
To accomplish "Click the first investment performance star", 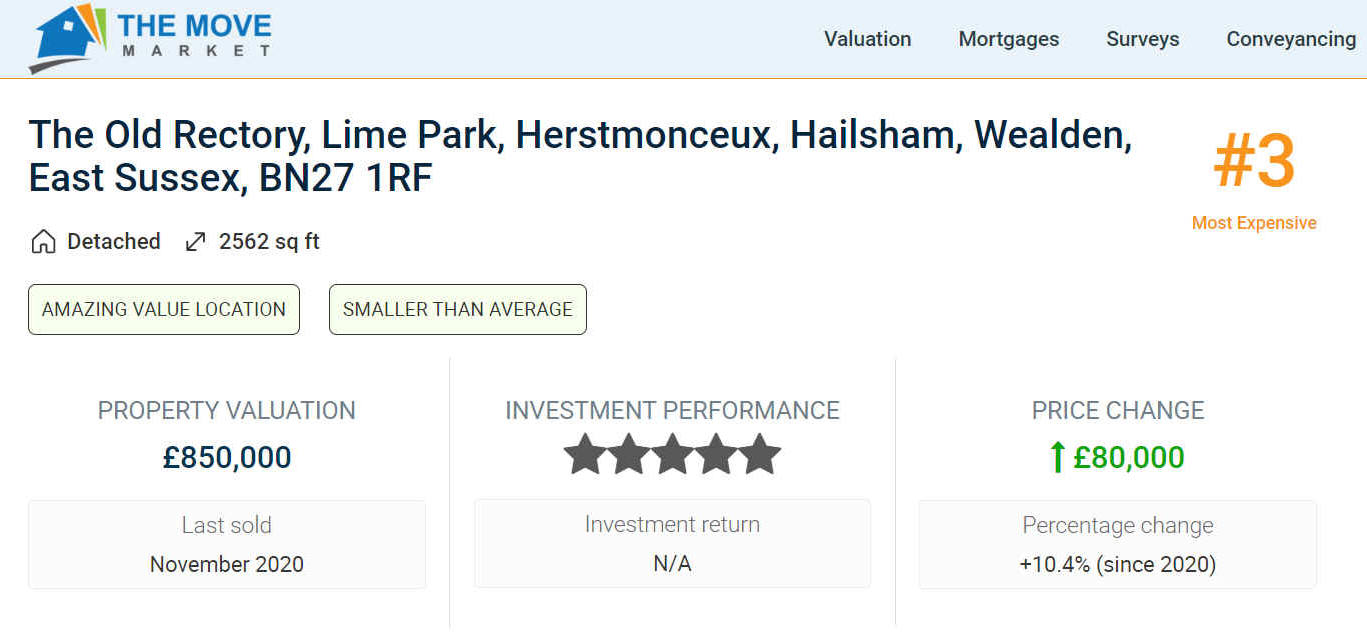I will (x=585, y=455).
